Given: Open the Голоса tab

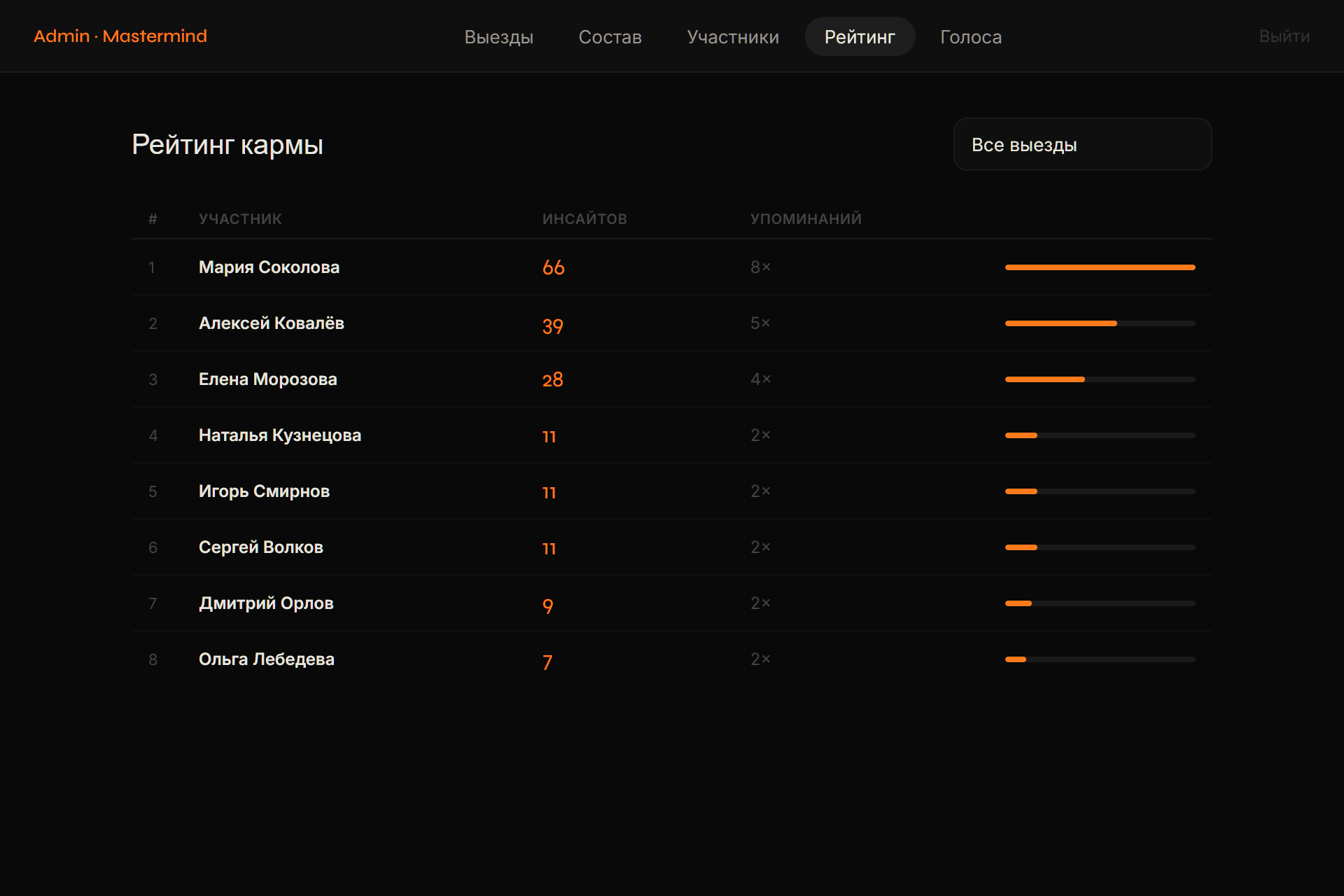Looking at the screenshot, I should 971,36.
